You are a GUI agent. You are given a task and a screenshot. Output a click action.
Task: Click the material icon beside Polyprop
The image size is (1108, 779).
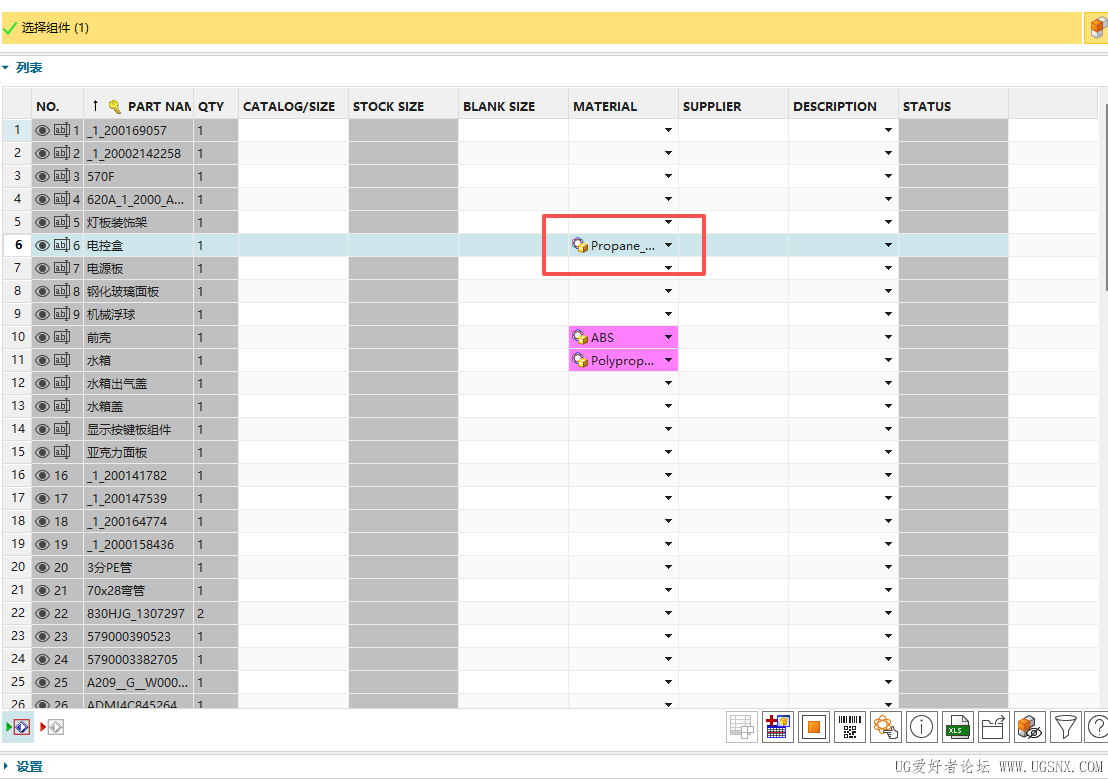(579, 361)
